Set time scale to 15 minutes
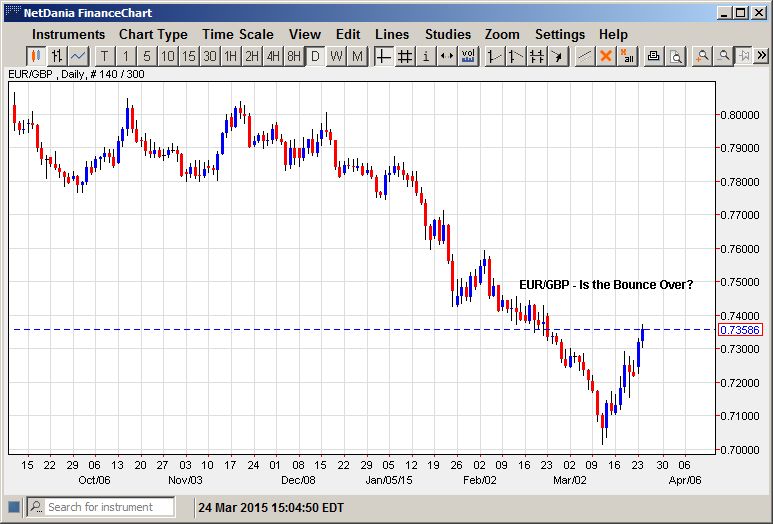The width and height of the screenshot is (773, 524). 189,56
